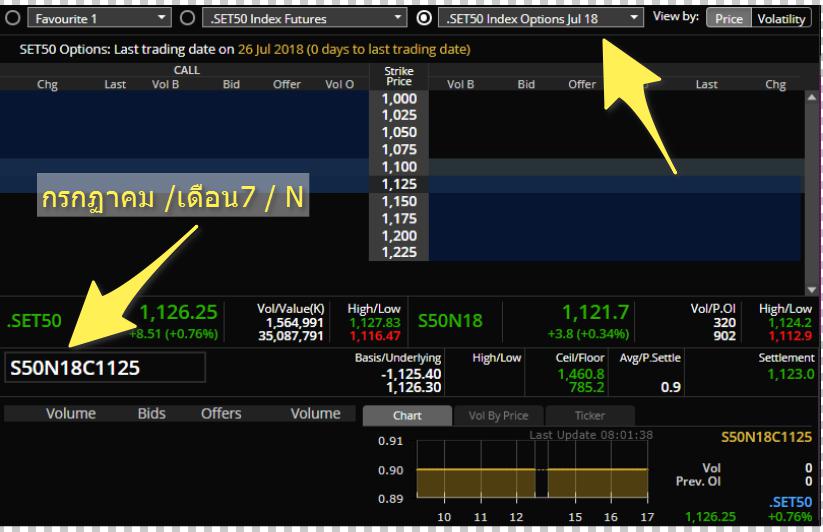Select strike price 1,200 row
823x532 pixels.
[399, 236]
